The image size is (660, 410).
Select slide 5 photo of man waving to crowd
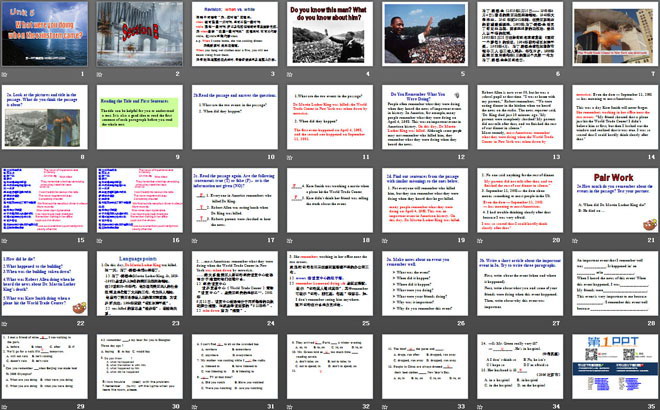(x=425, y=34)
